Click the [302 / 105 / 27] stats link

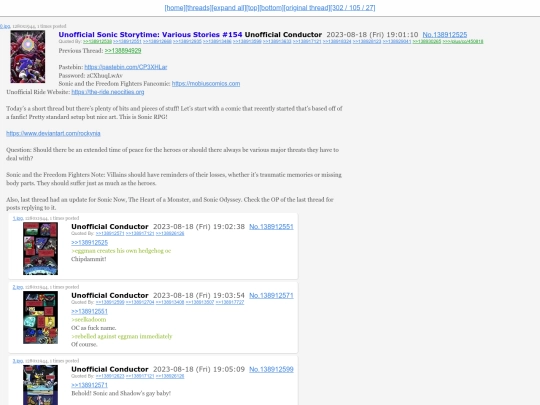[353, 8]
